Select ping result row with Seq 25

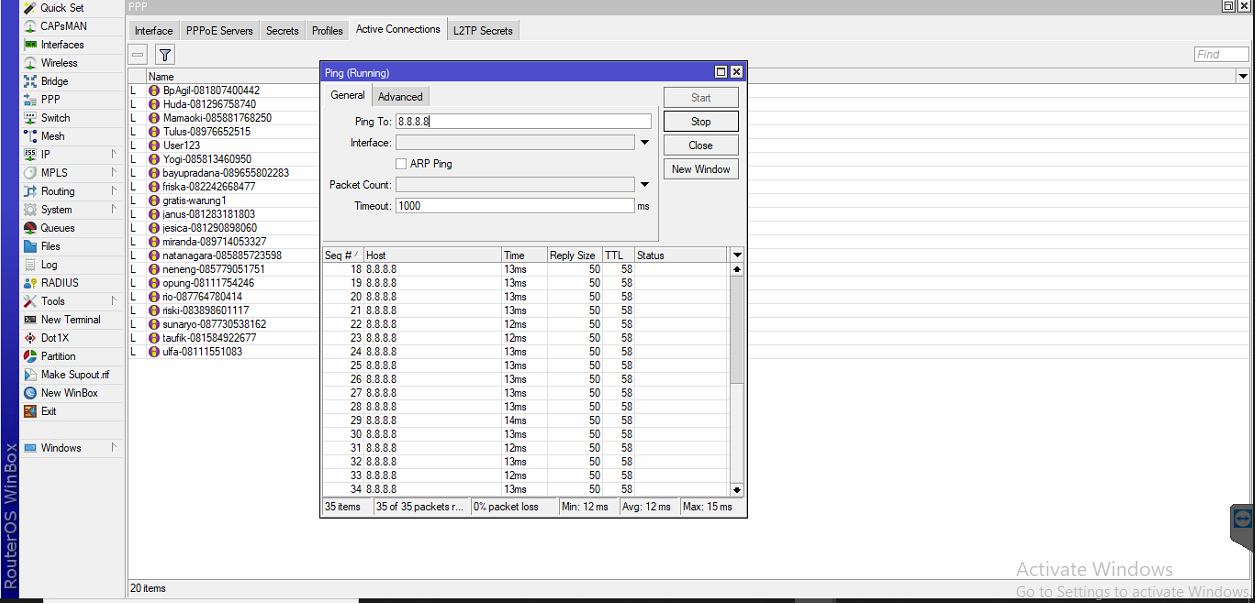click(x=526, y=366)
